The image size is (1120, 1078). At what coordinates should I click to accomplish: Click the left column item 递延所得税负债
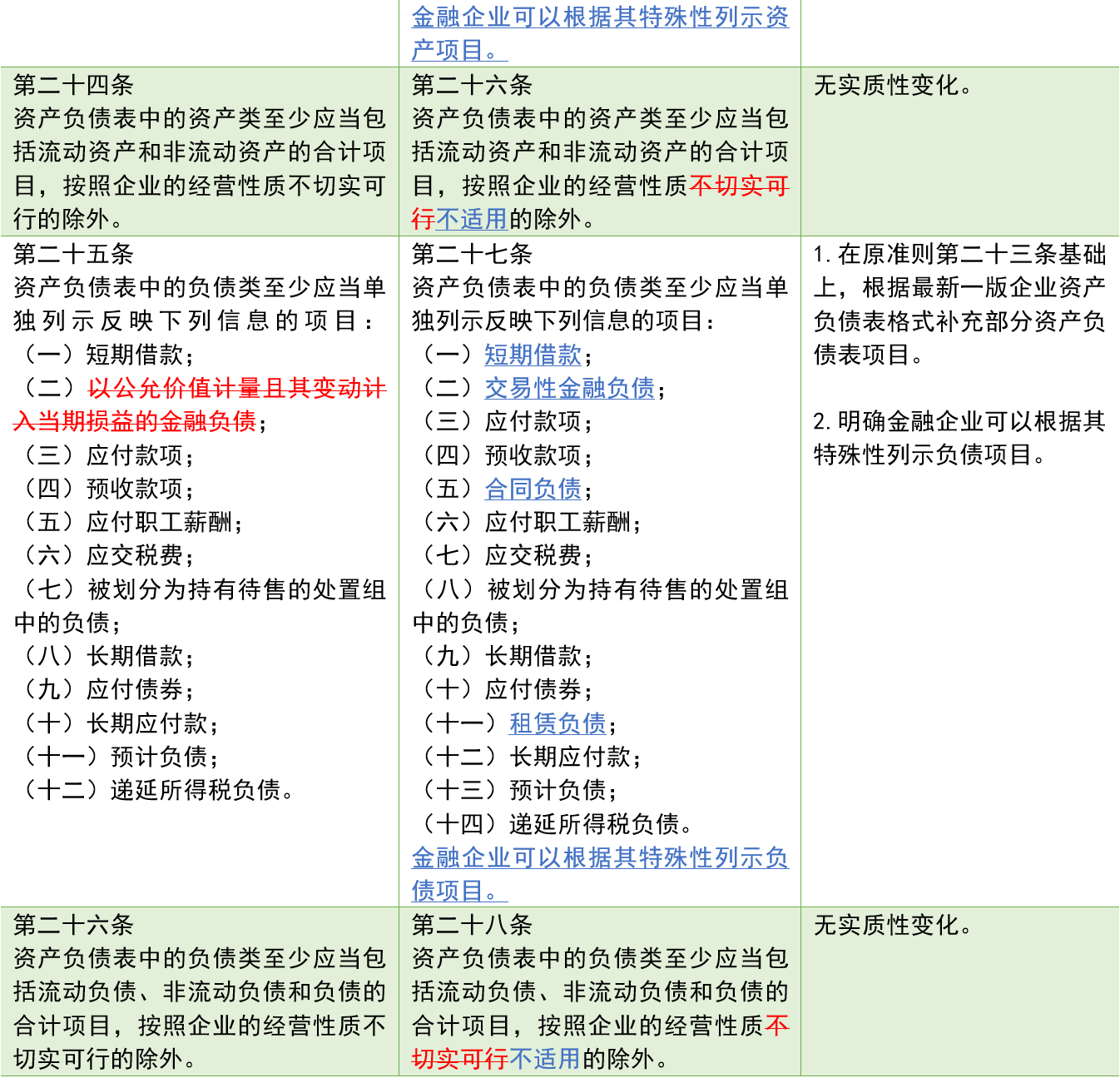pos(196,790)
